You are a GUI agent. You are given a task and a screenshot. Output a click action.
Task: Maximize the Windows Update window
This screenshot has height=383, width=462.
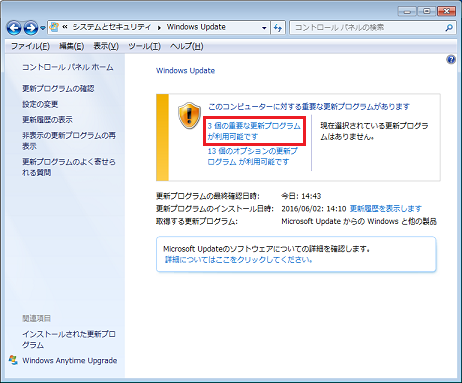[x=426, y=11]
